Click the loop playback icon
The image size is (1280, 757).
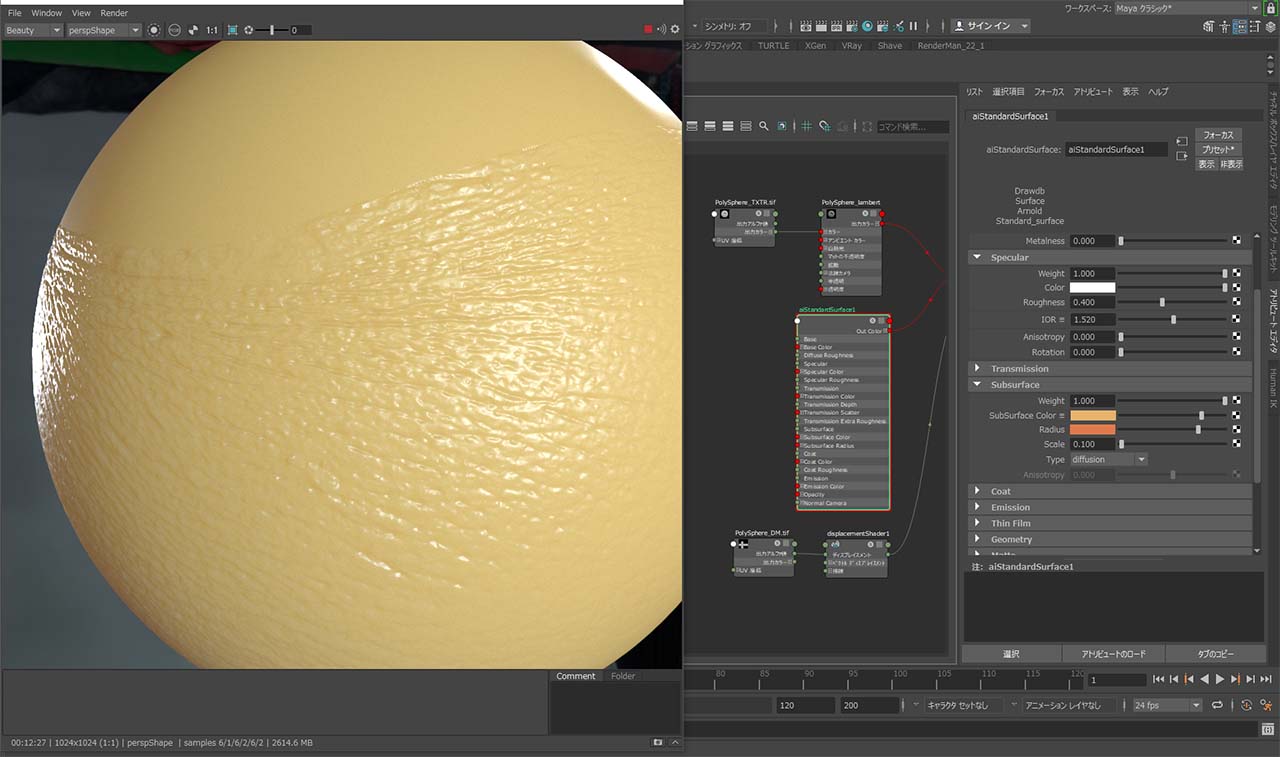[1217, 705]
